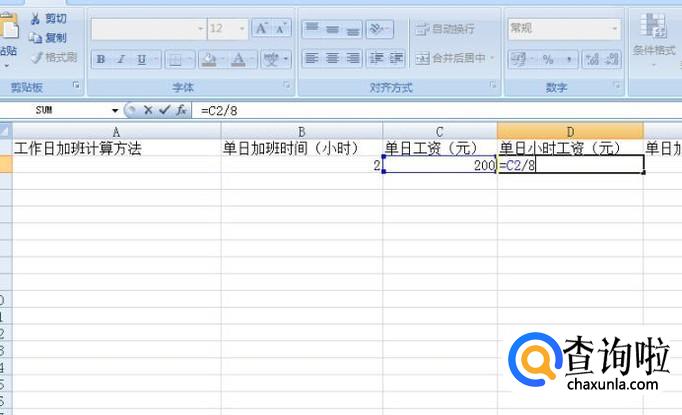Click Merge and Center (合并后居中)
Screen dimensions: 682x415
450,58
